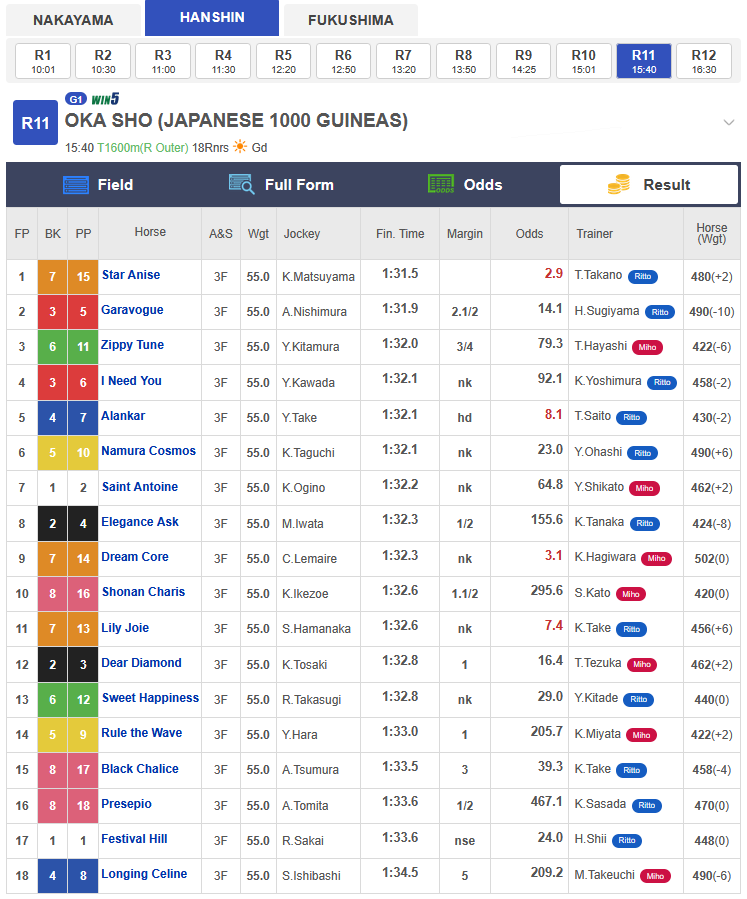The width and height of the screenshot is (747, 899).
Task: Switch to the NAKAYAMA racecourse tab
Action: pos(73,20)
